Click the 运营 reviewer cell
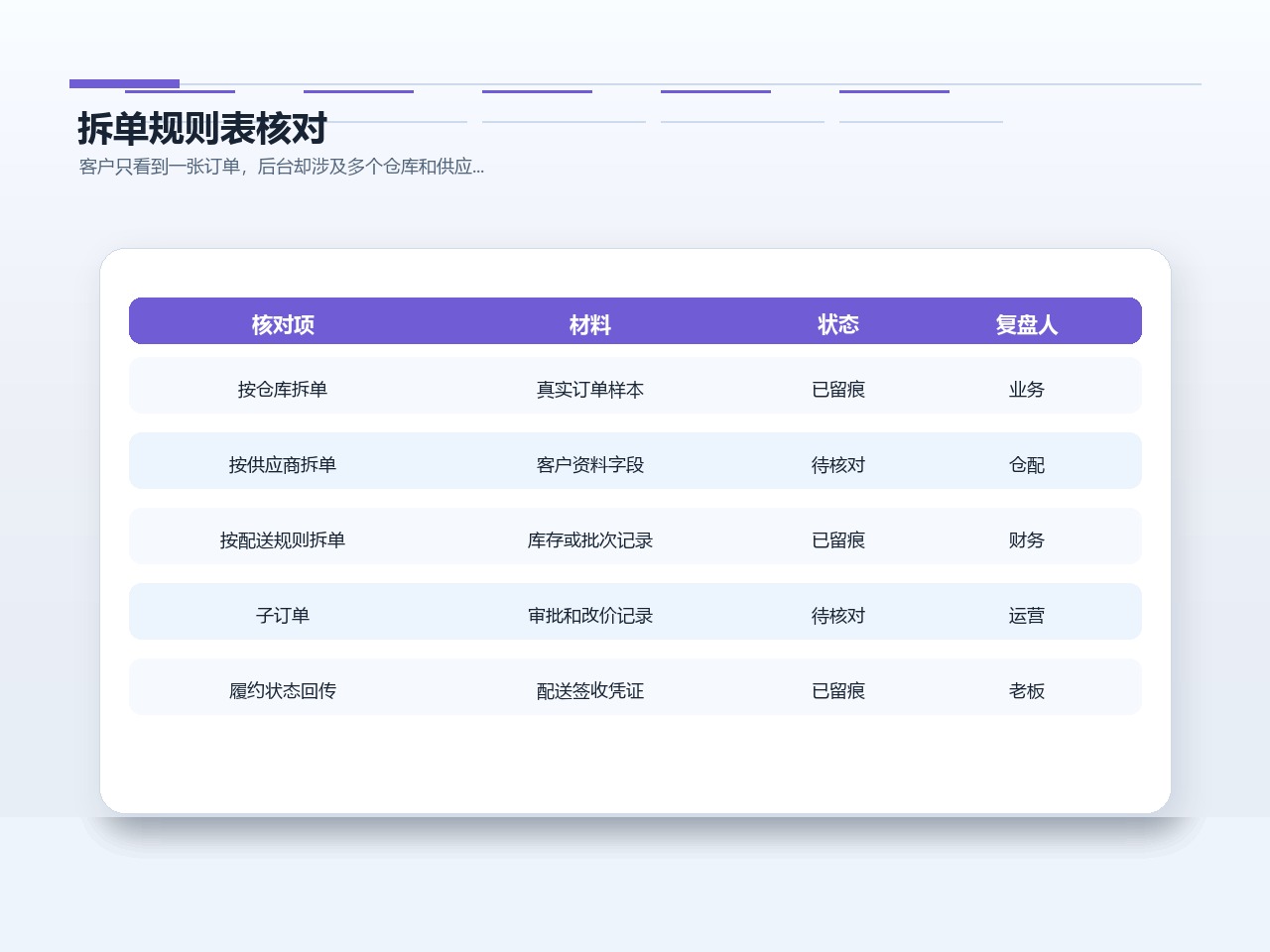This screenshot has height=952, width=1270. pyautogui.click(x=1027, y=616)
